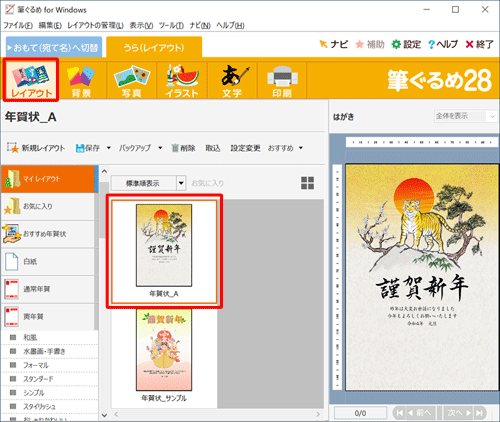The image size is (500, 422).
Task: Open ツール menu
Action: [x=171, y=25]
